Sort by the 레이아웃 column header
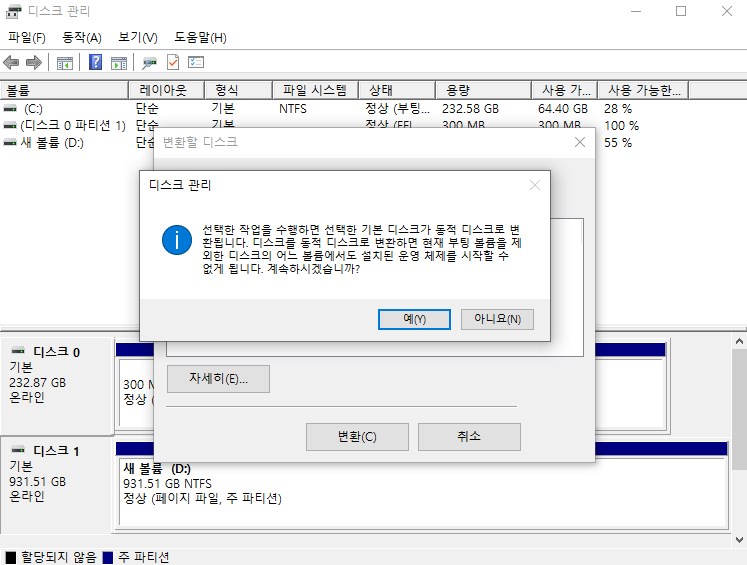Viewport: 747px width, 565px height. pos(166,90)
